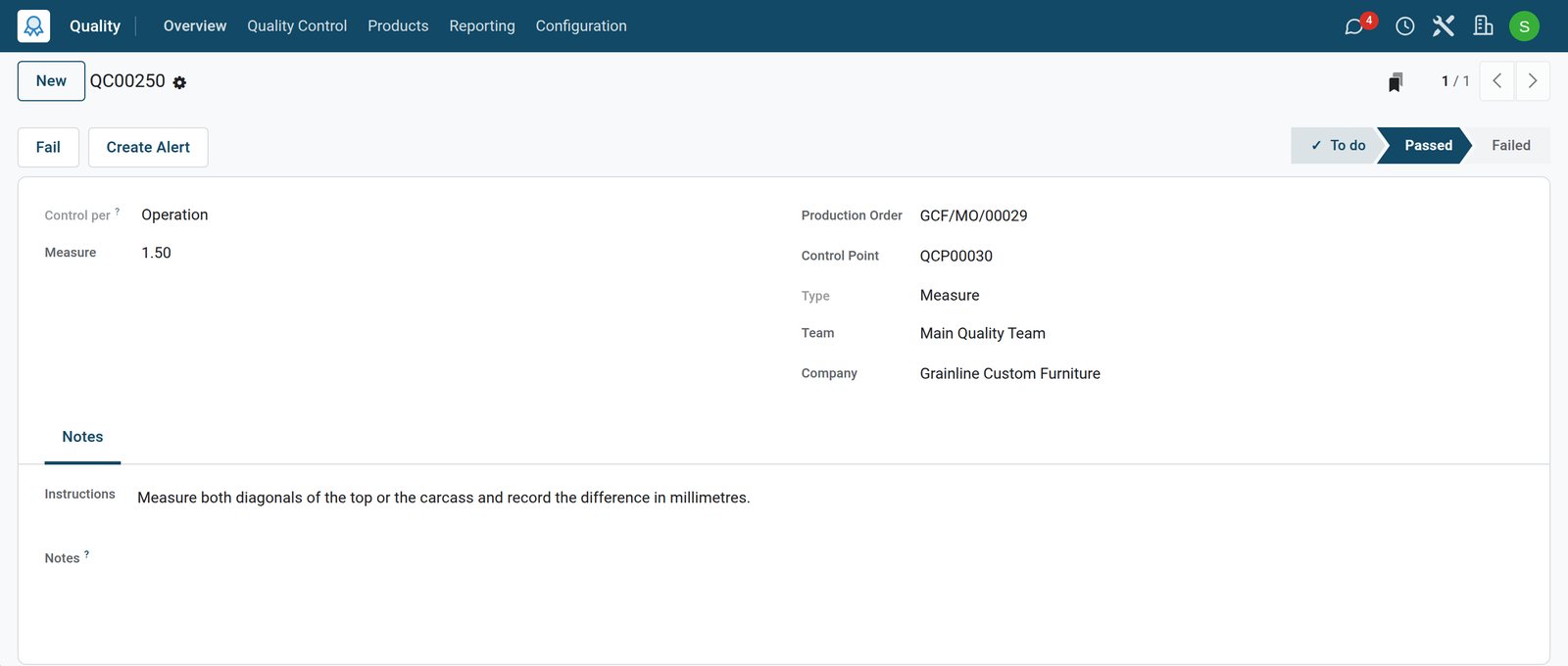The height and width of the screenshot is (666, 1568).
Task: Open the Quality Control menu
Action: (x=297, y=25)
